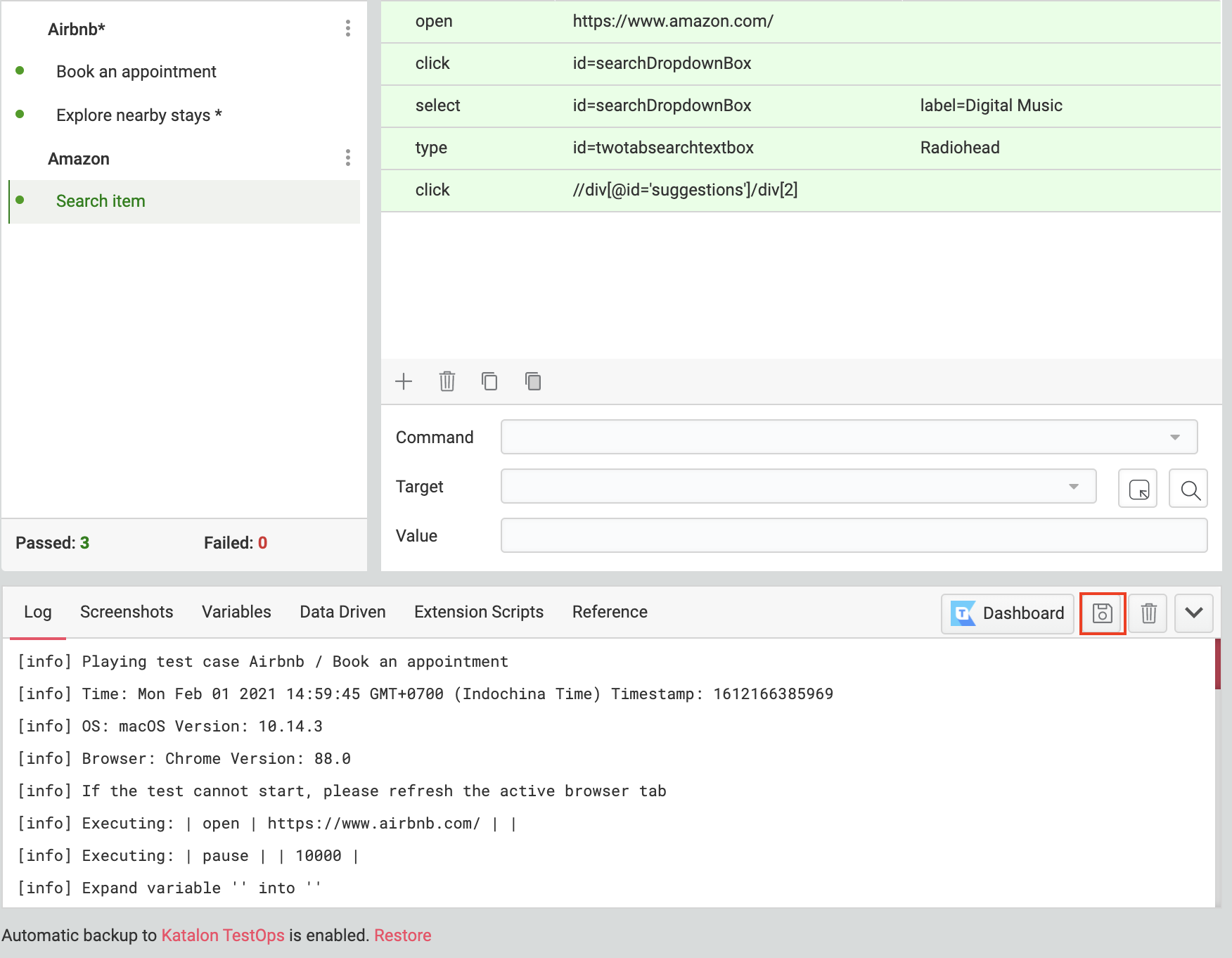Screen dimensions: 1232x958
Task: Select target element in page
Action: click(x=1138, y=488)
